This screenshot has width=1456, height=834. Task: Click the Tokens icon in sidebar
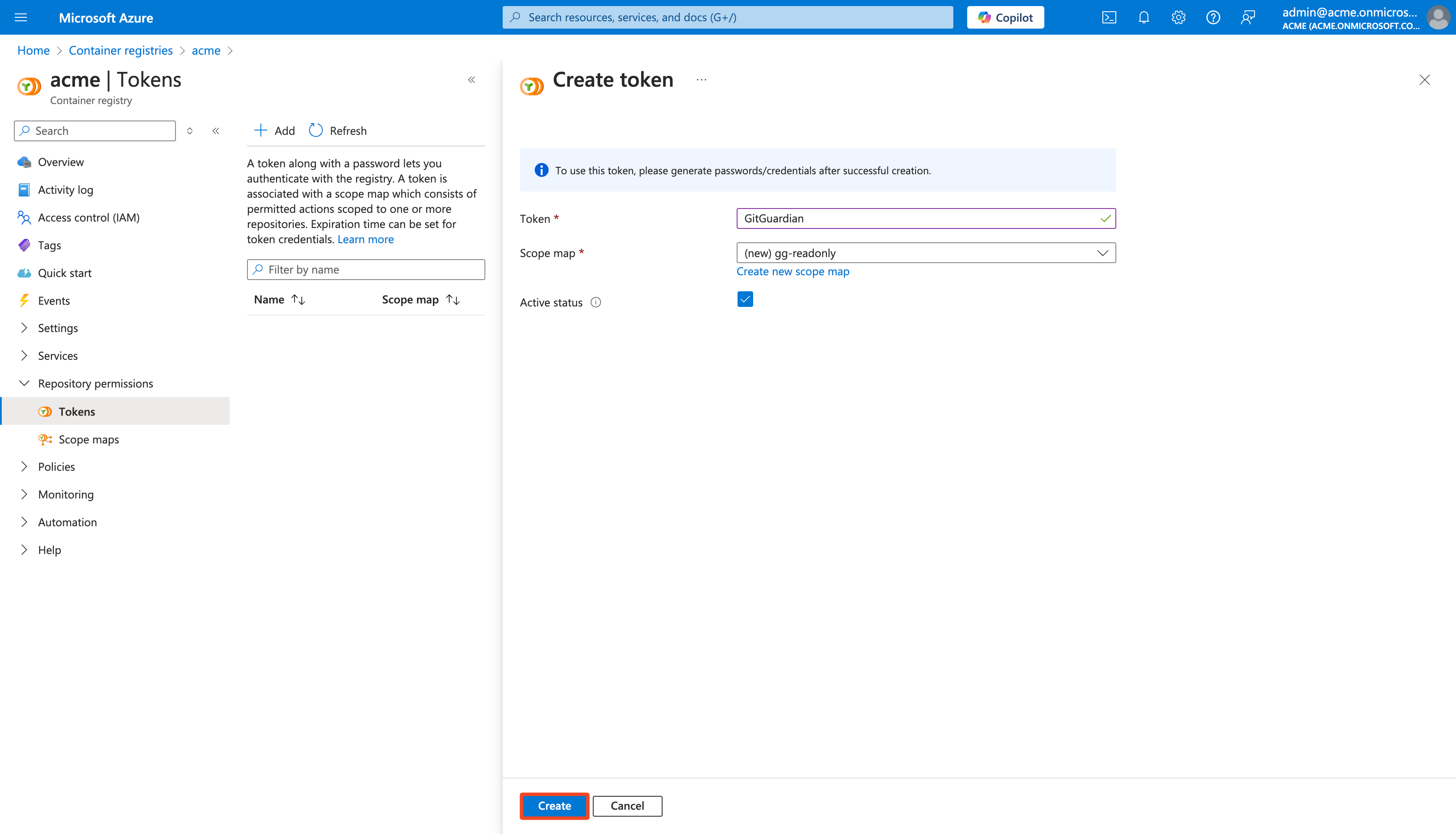tap(45, 412)
